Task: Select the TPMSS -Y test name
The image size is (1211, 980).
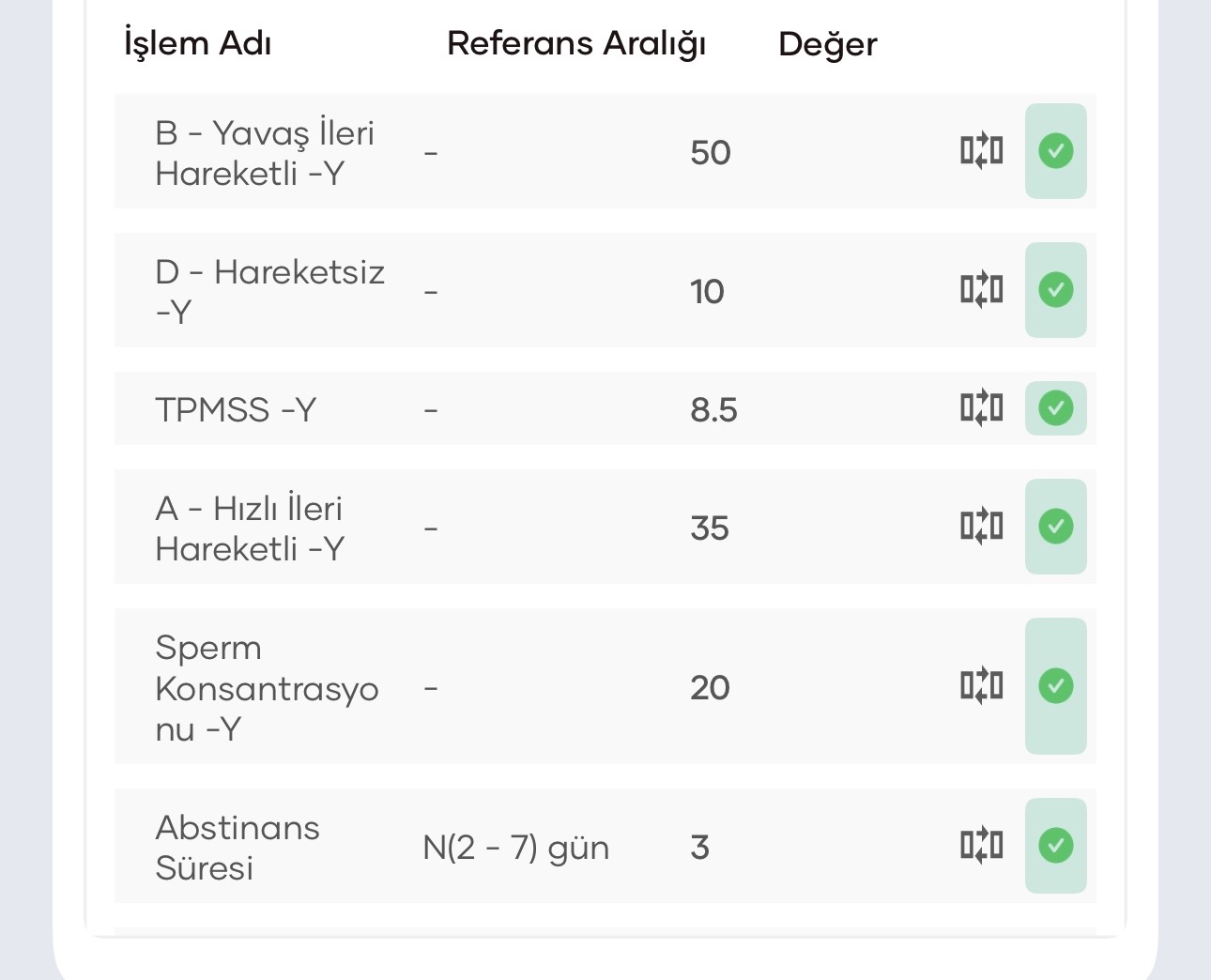Action: click(236, 410)
